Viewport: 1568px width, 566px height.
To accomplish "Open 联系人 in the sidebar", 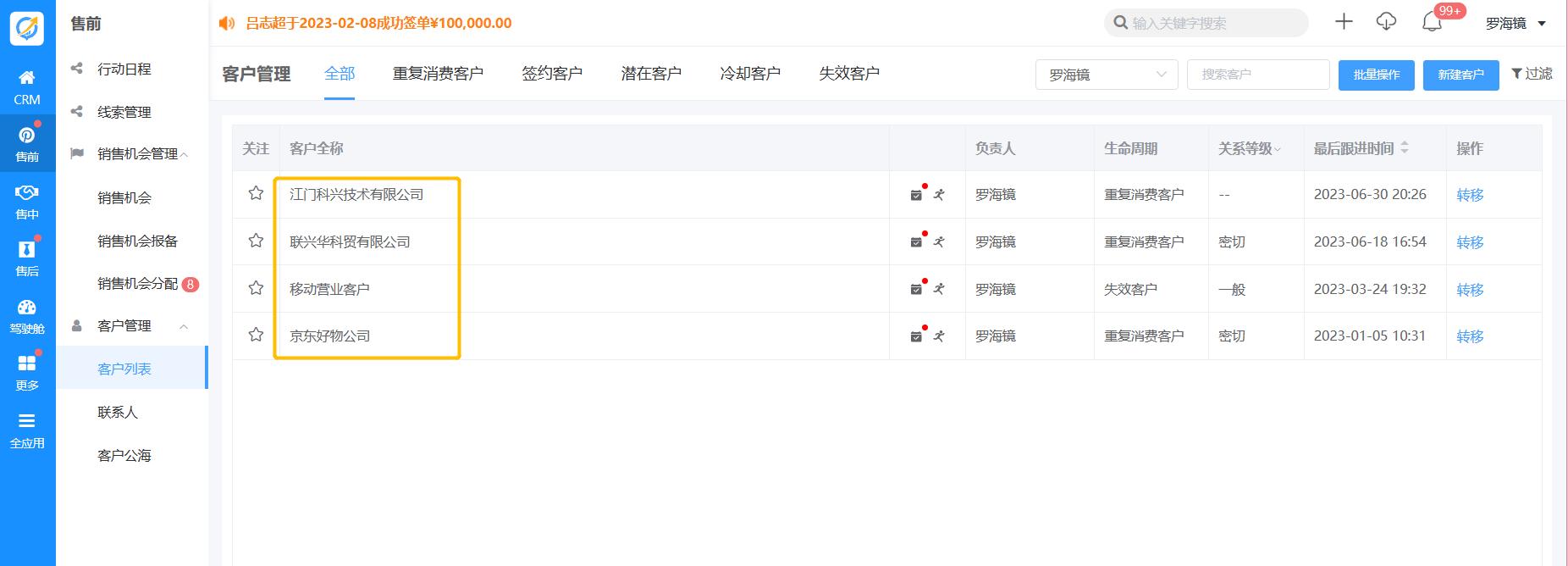I will click(x=118, y=413).
